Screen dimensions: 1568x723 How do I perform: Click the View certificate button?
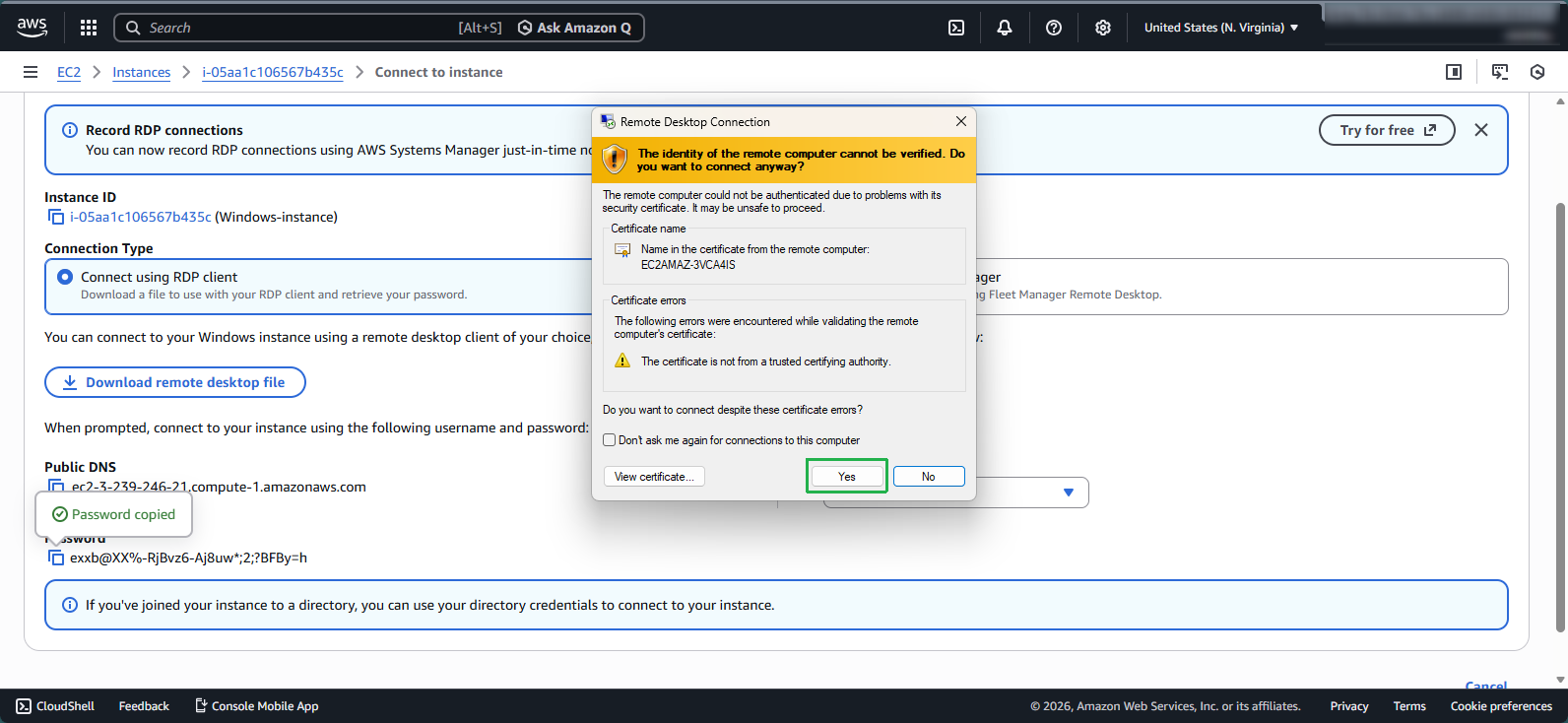pos(654,476)
